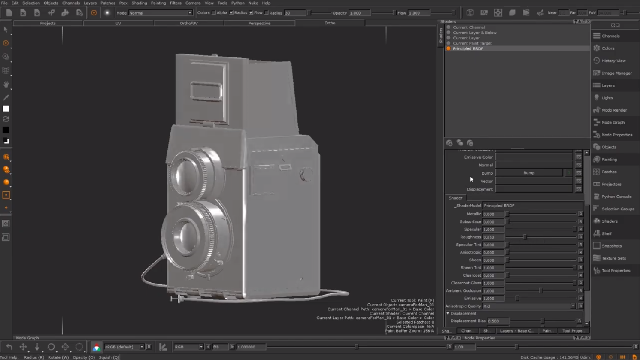Select the white foreground color swatch
The width and height of the screenshot is (640, 360).
[6, 109]
